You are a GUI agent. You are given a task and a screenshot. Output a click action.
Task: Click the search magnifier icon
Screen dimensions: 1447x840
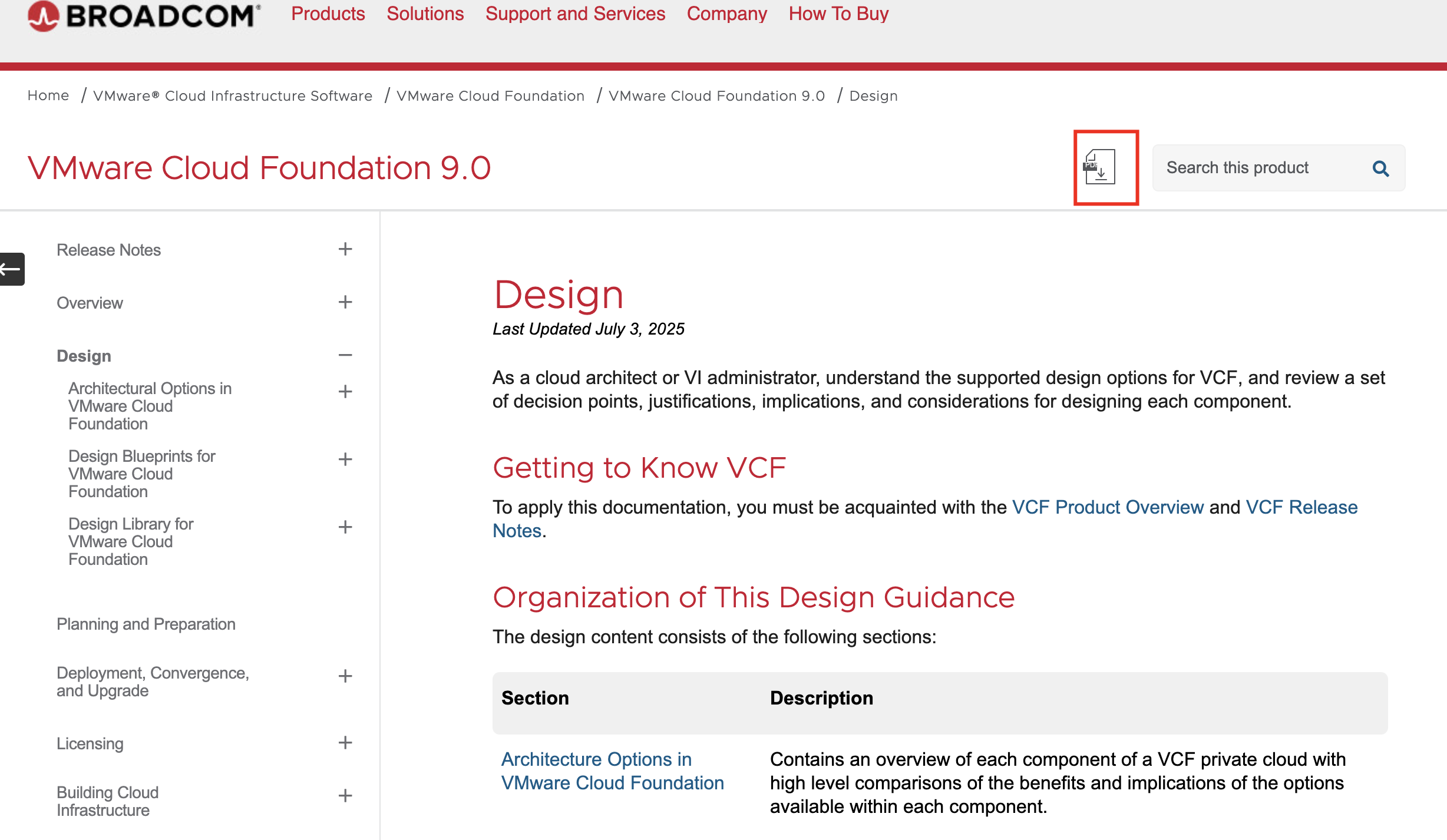(1380, 168)
